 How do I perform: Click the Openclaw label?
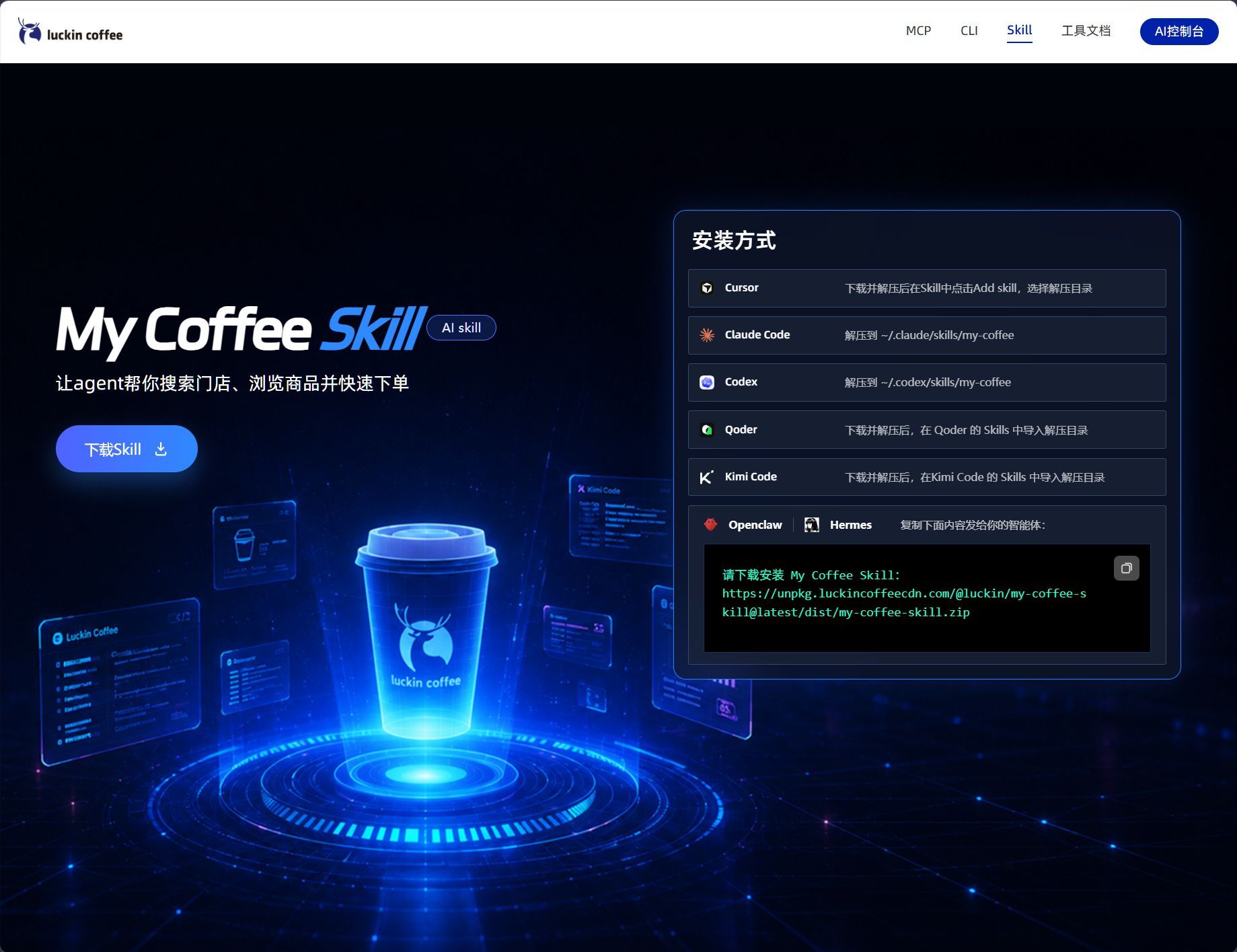pyautogui.click(x=755, y=525)
